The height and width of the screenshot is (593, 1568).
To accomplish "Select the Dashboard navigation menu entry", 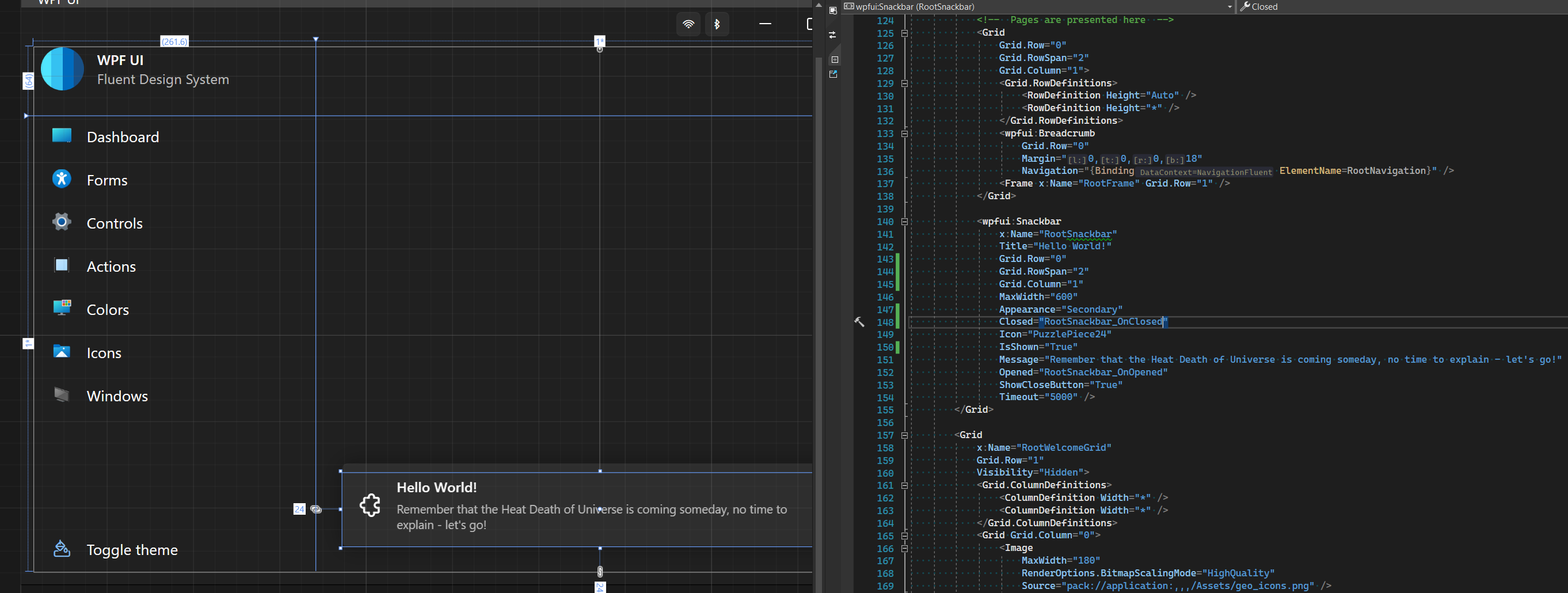I will coord(123,136).
